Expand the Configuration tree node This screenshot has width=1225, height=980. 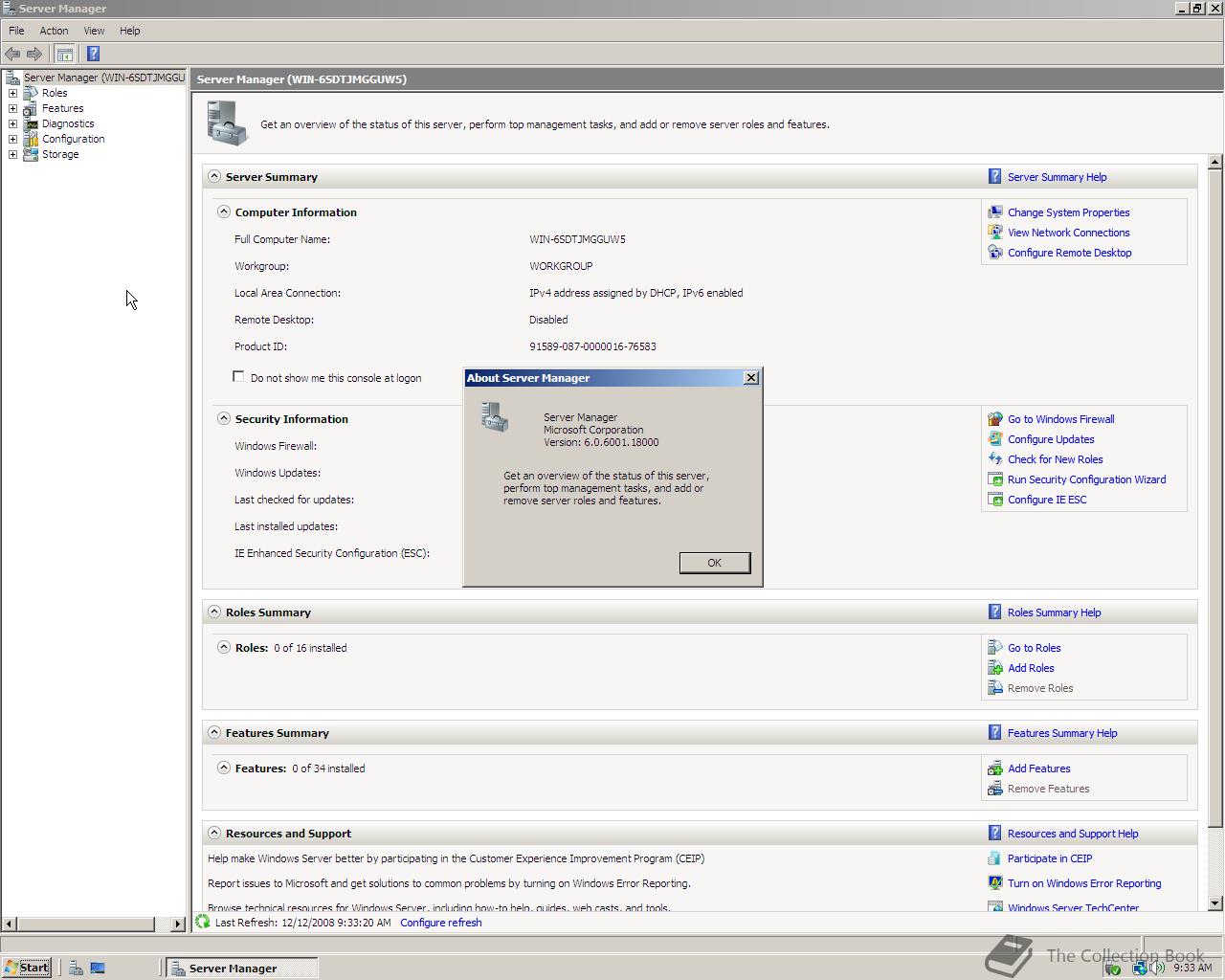(x=12, y=139)
